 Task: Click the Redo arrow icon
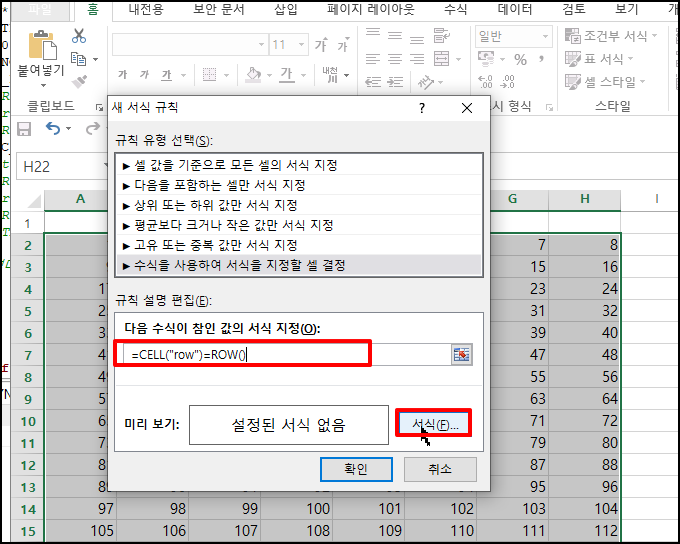click(x=92, y=128)
